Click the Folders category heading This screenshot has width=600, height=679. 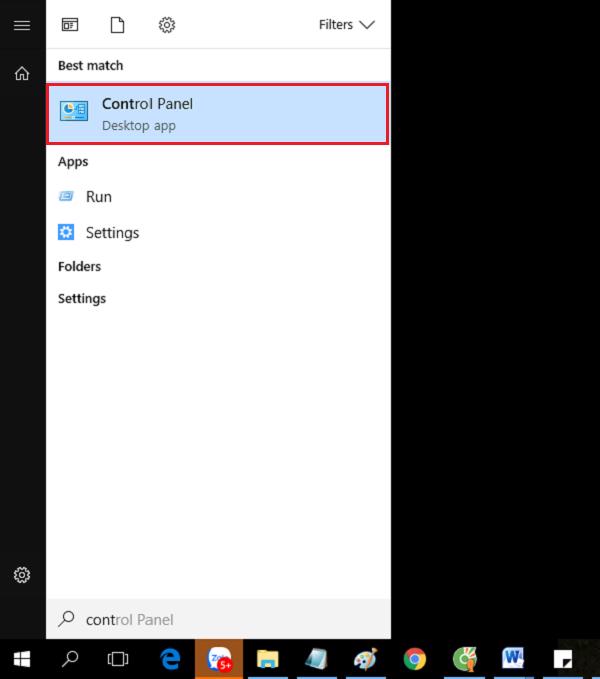click(79, 267)
